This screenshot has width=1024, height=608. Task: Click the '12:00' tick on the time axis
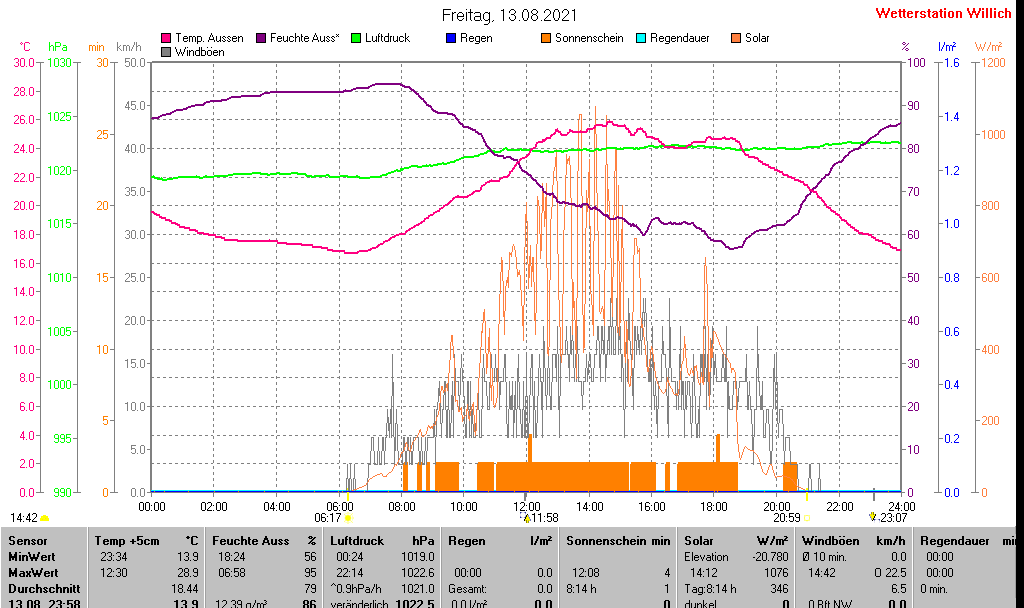point(526,507)
